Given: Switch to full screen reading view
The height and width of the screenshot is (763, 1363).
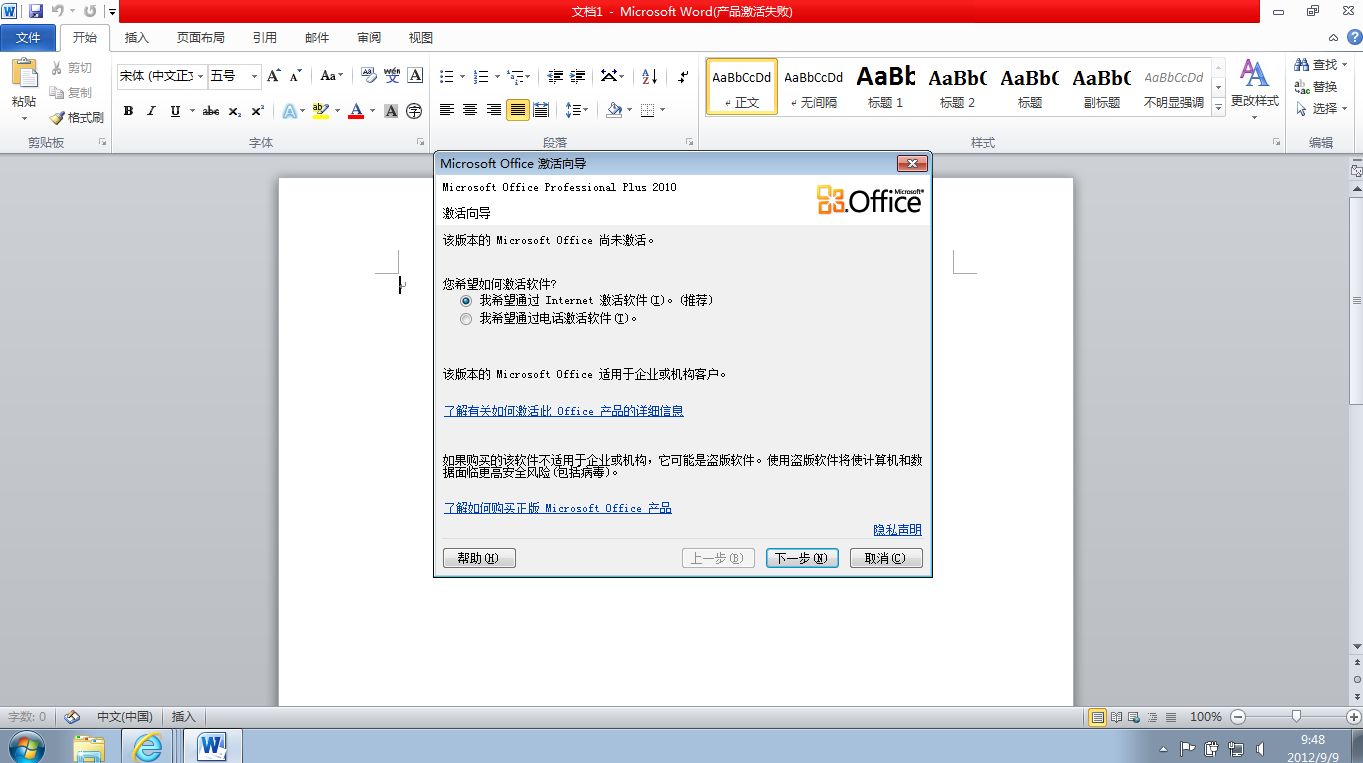Looking at the screenshot, I should (x=1116, y=717).
